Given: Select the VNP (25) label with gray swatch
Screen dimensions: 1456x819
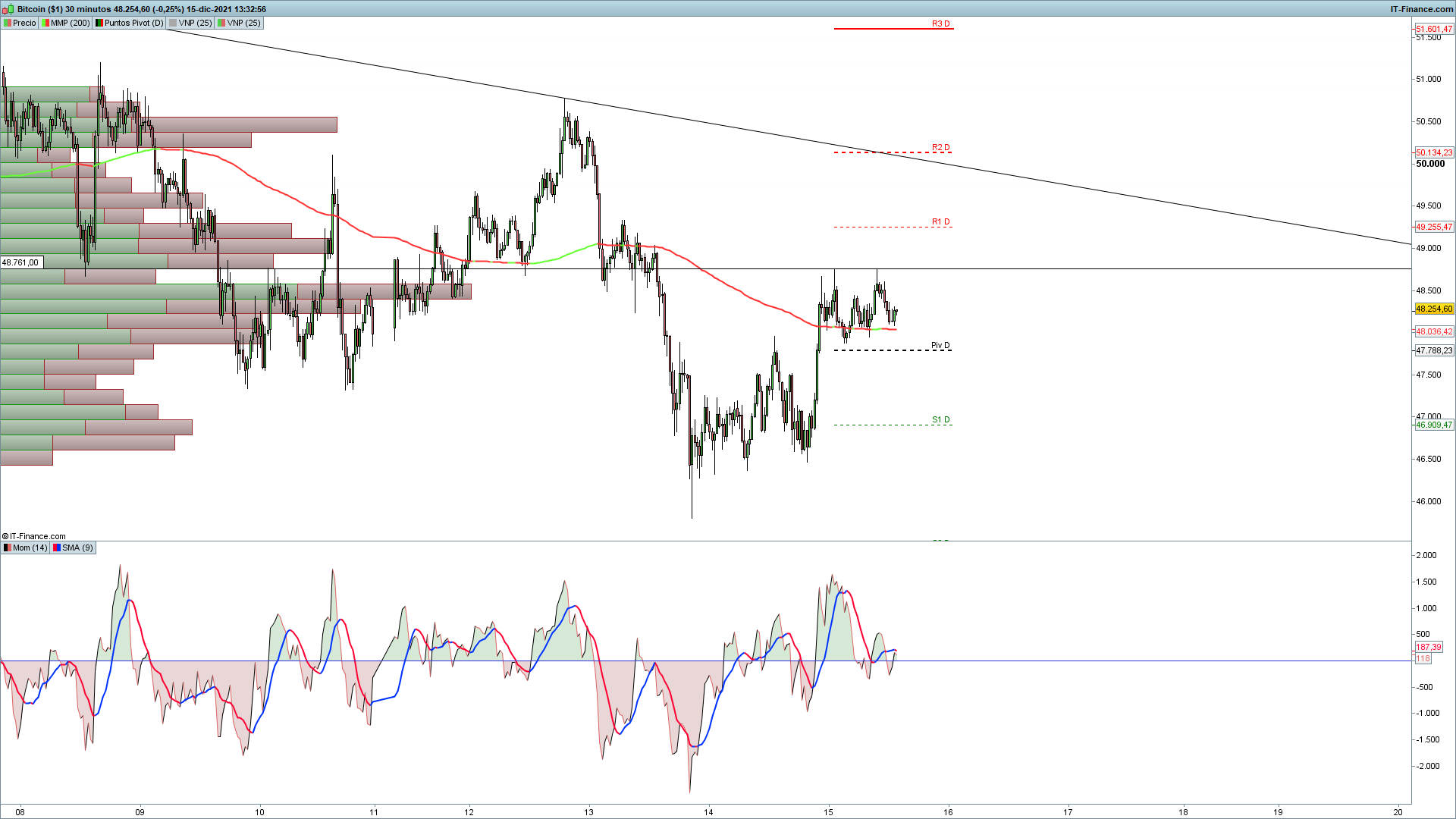Looking at the screenshot, I should [x=191, y=23].
